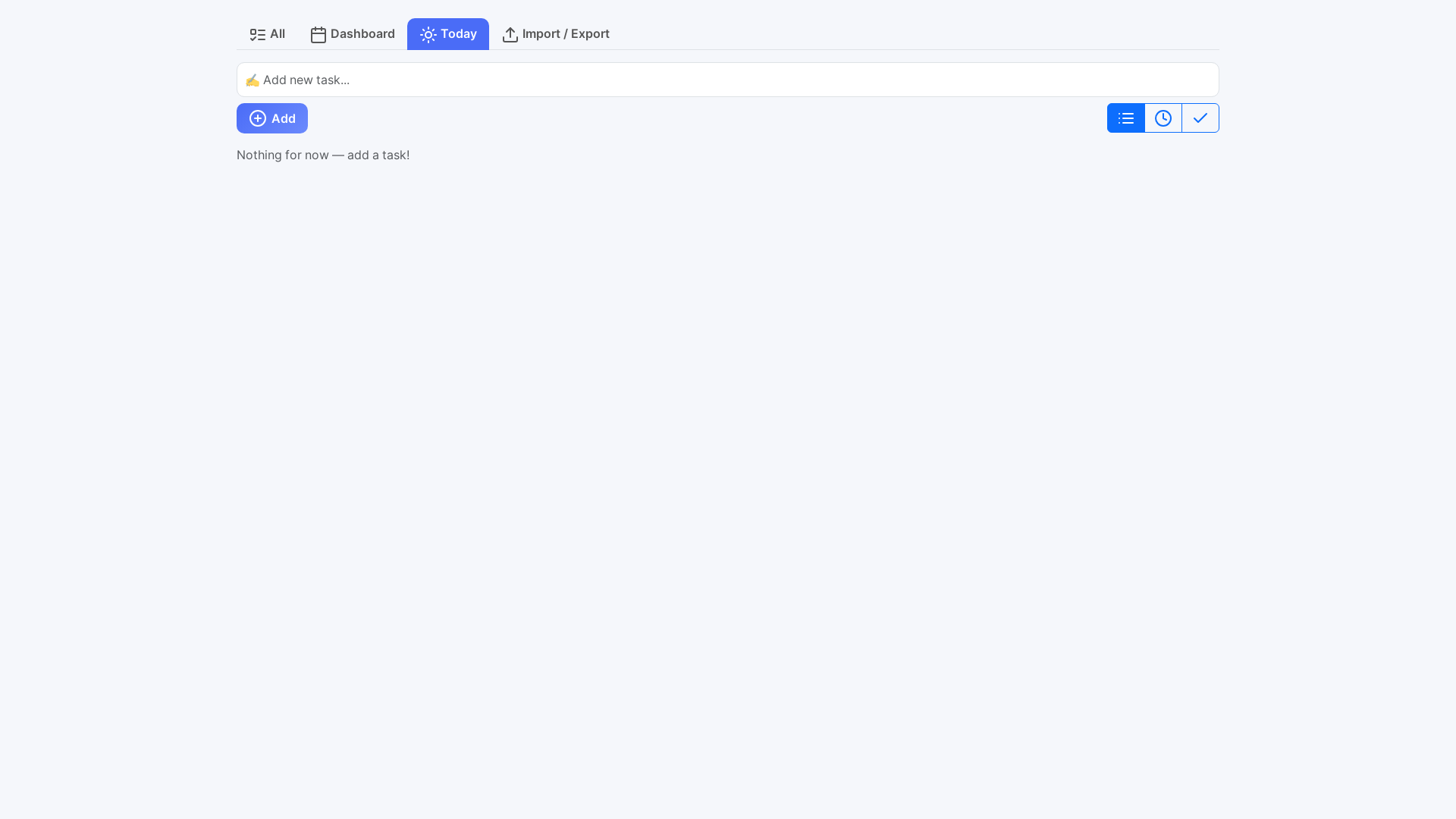
Task: Select the Today tab
Action: (448, 34)
